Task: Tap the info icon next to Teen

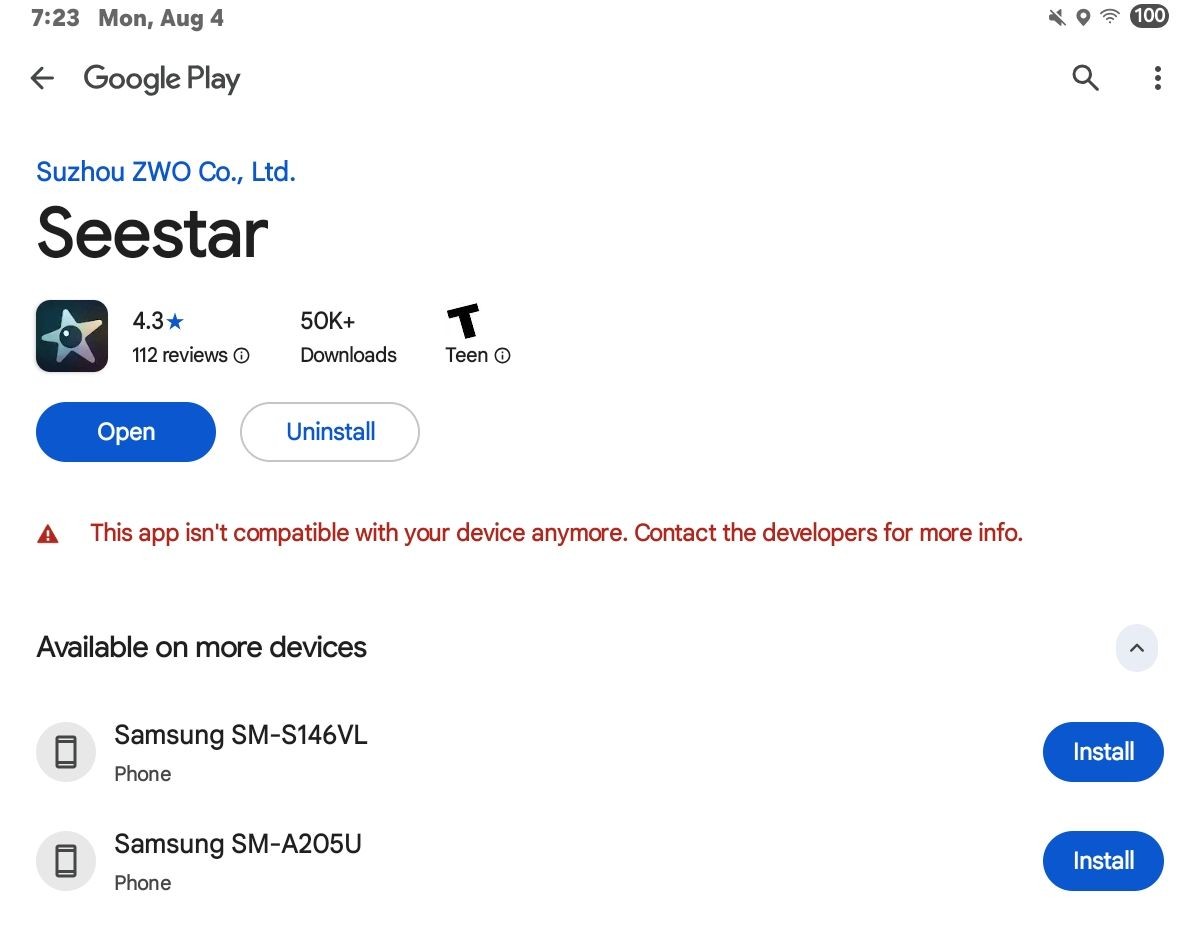Action: 502,355
